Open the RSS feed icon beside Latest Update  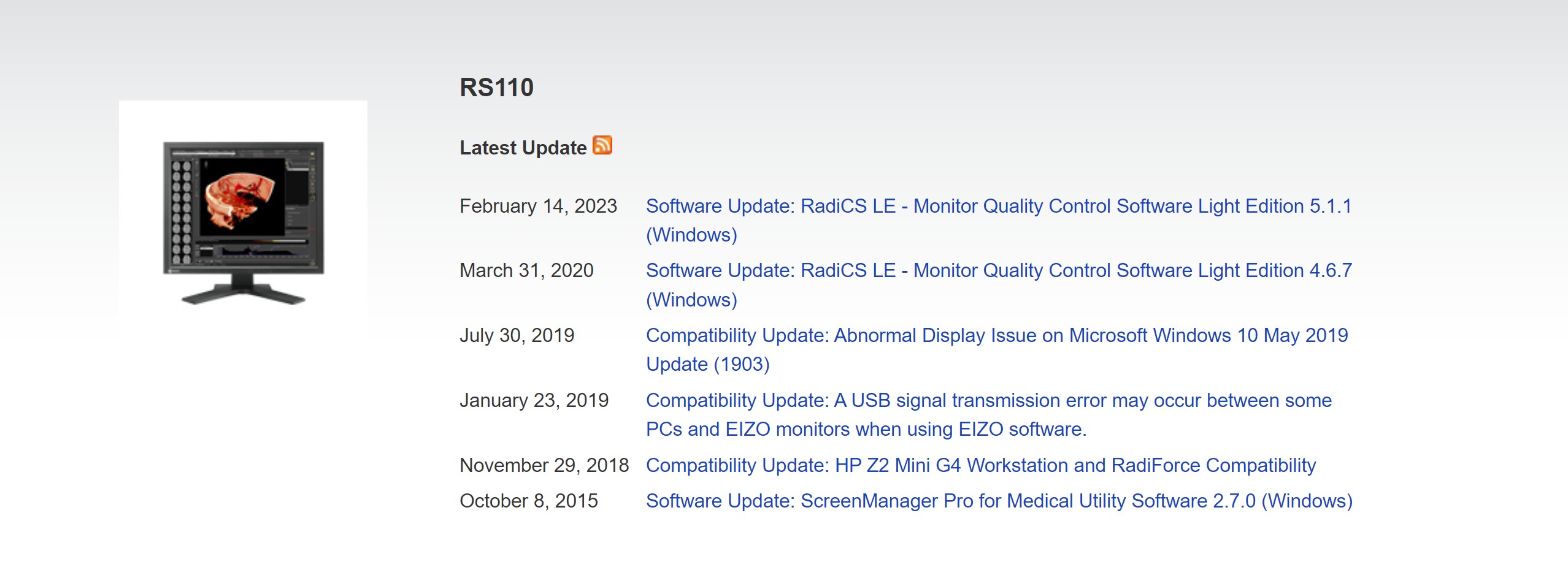[x=602, y=145]
